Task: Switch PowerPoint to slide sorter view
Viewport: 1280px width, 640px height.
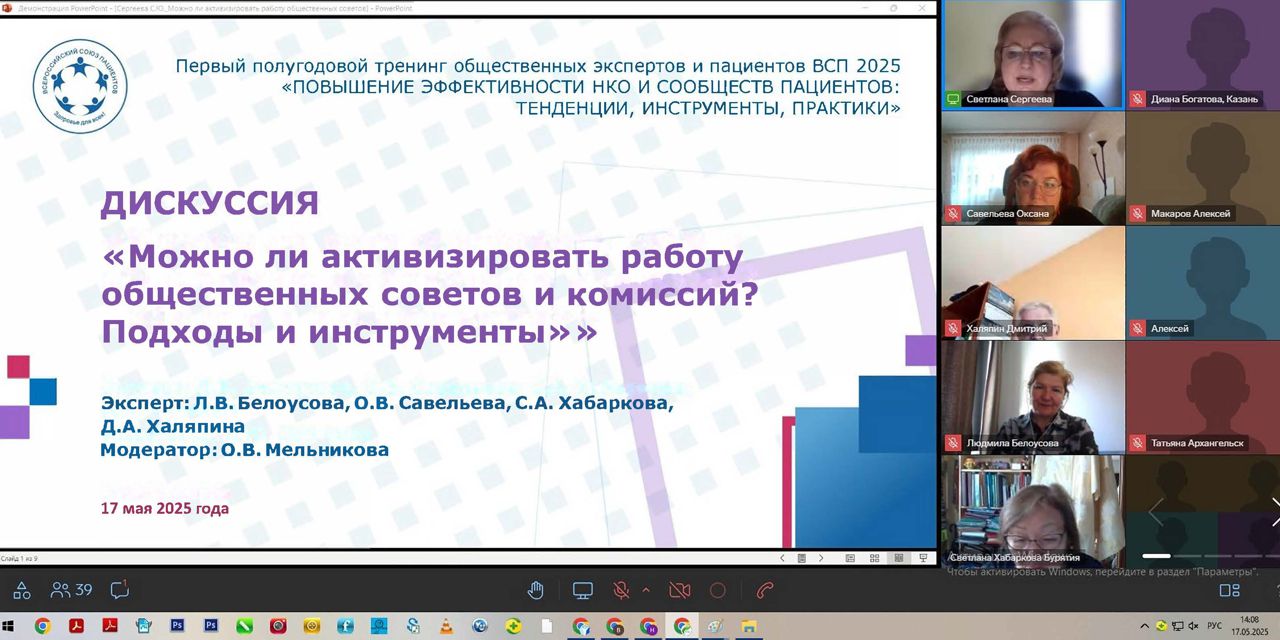Action: pyautogui.click(x=873, y=558)
